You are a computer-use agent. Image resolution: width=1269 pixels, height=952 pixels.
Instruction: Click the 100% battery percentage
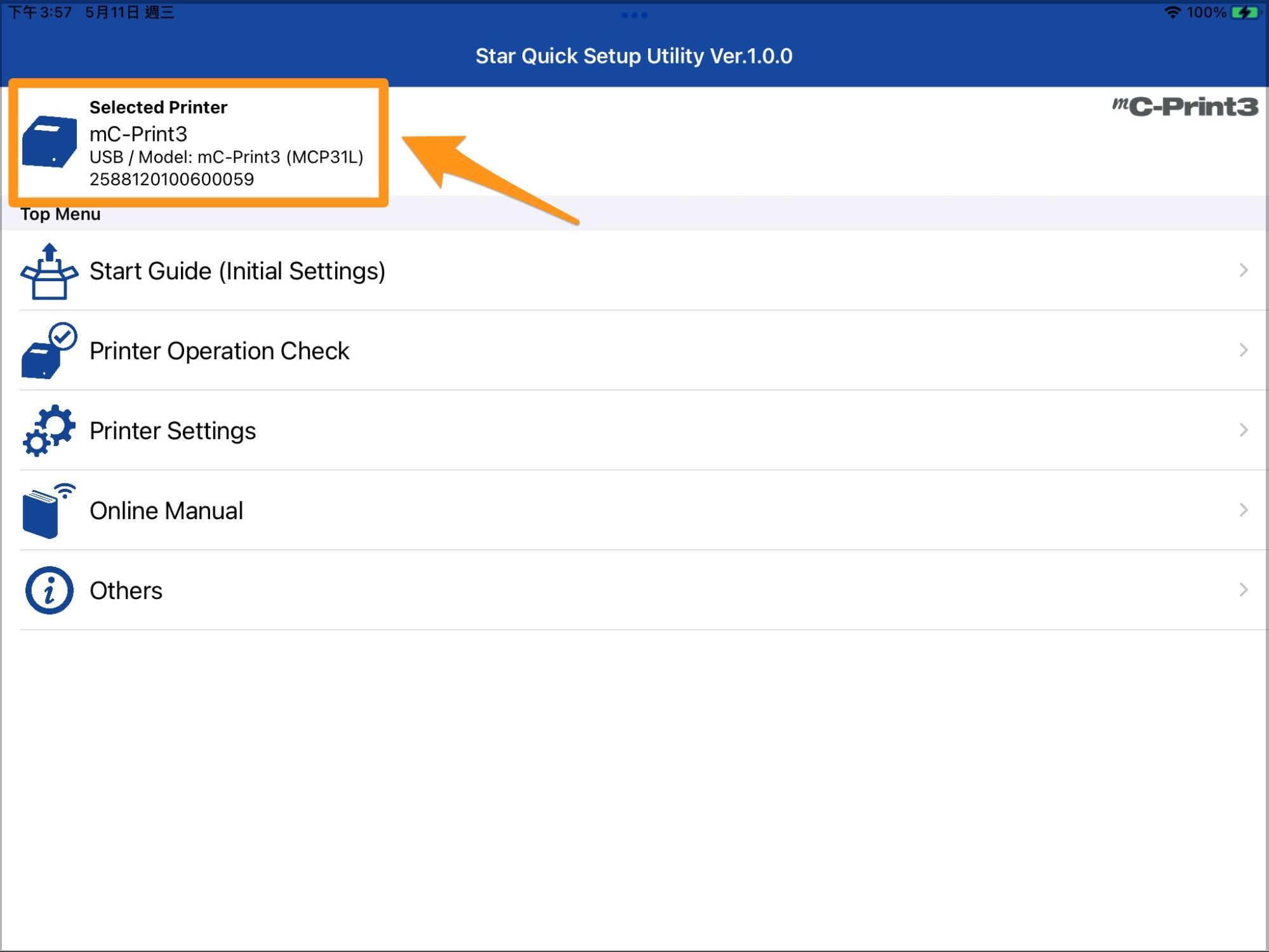pos(1206,12)
